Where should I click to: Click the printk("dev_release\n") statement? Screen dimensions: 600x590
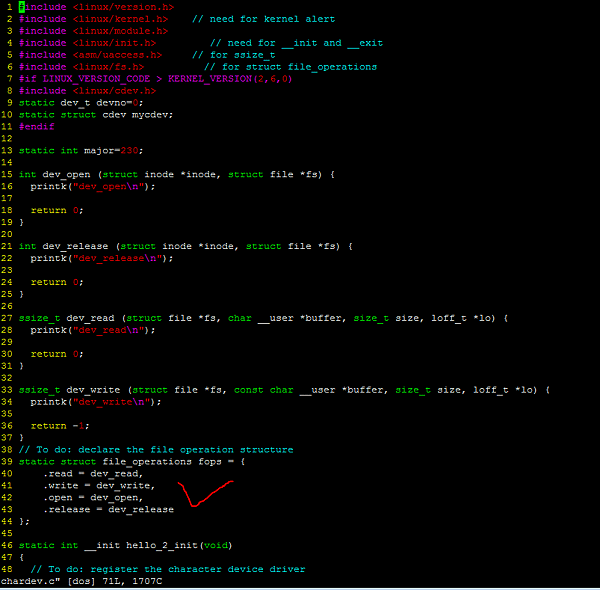pyautogui.click(x=102, y=258)
